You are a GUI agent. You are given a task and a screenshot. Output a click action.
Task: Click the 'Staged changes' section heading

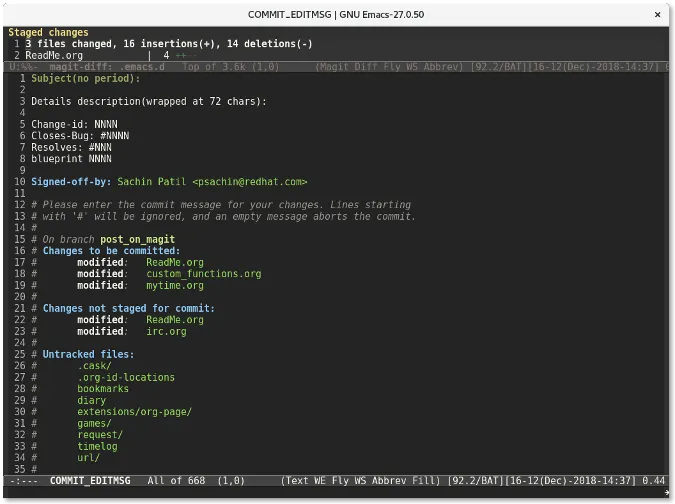[48, 33]
